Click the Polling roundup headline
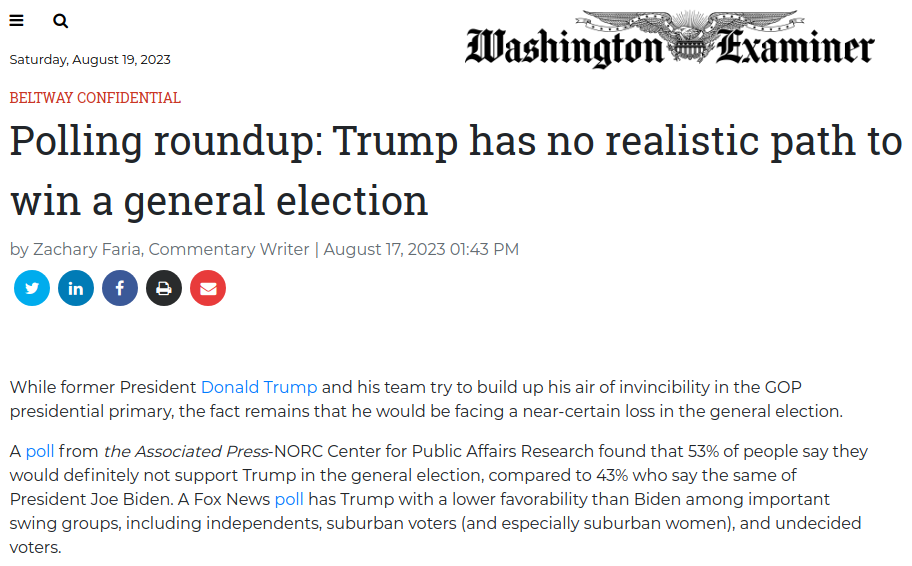The image size is (912, 566). pyautogui.click(x=456, y=170)
